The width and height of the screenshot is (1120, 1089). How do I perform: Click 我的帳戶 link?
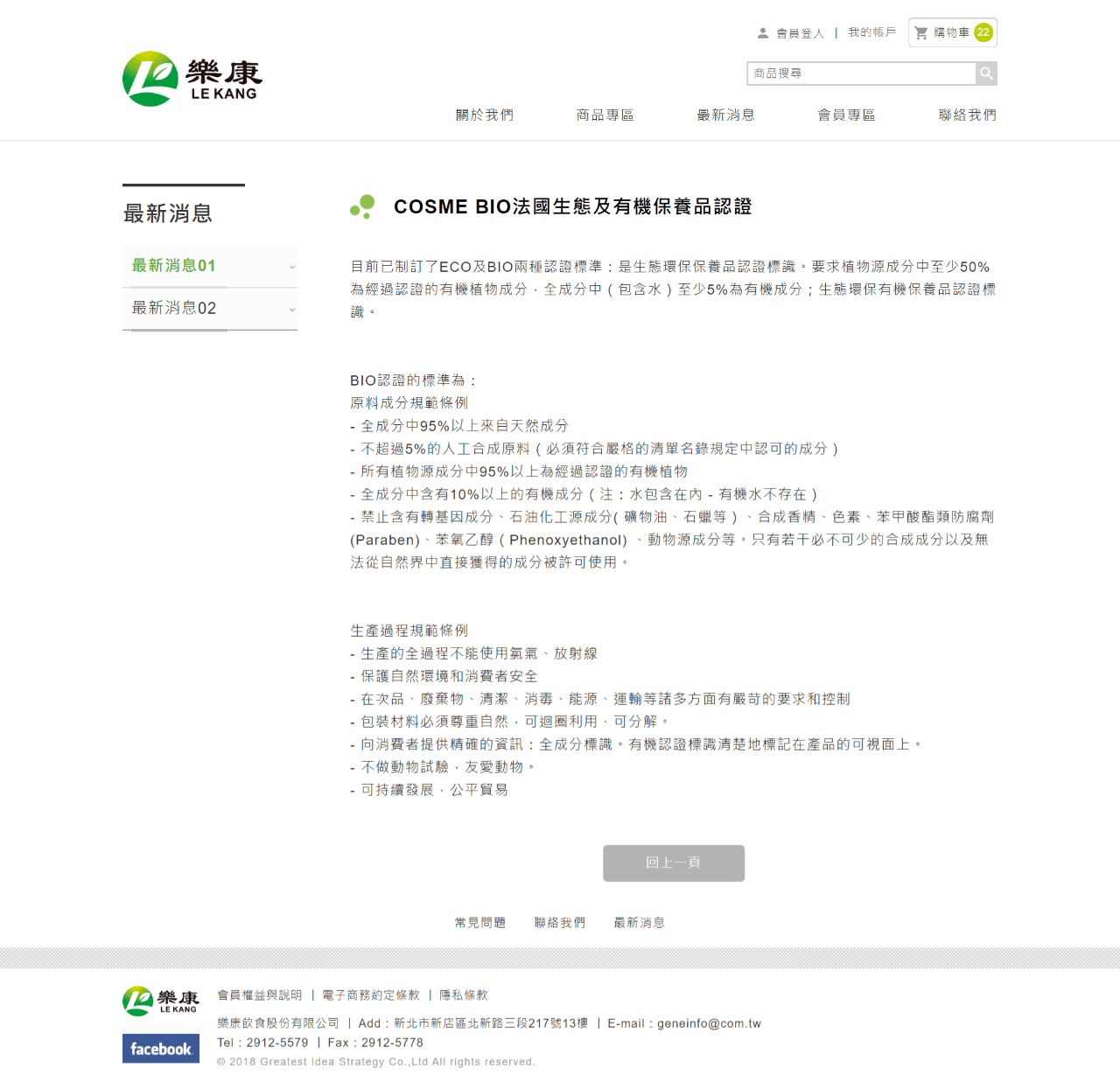pyautogui.click(x=872, y=32)
